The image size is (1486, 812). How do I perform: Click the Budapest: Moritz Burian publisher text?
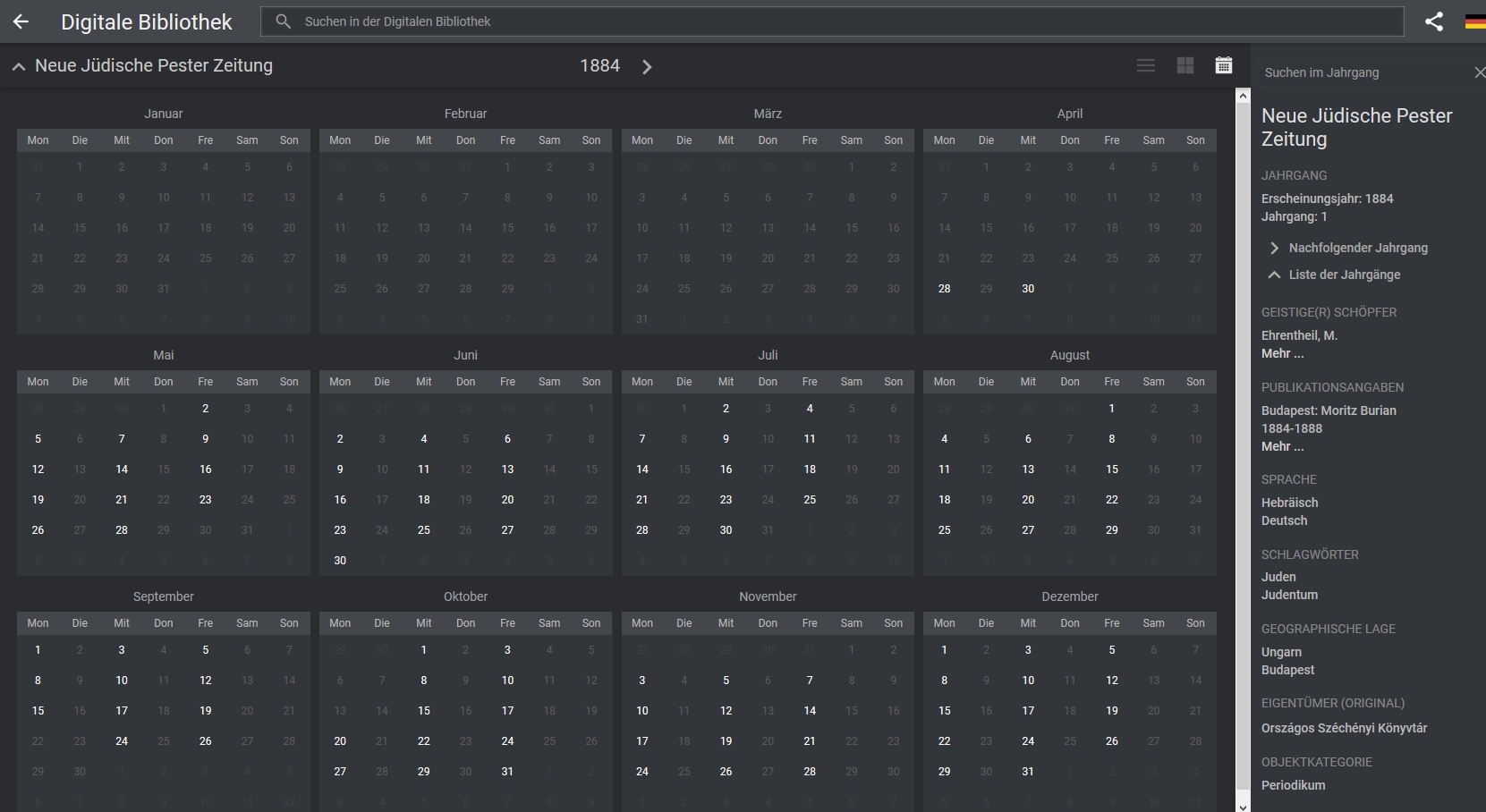click(1329, 410)
